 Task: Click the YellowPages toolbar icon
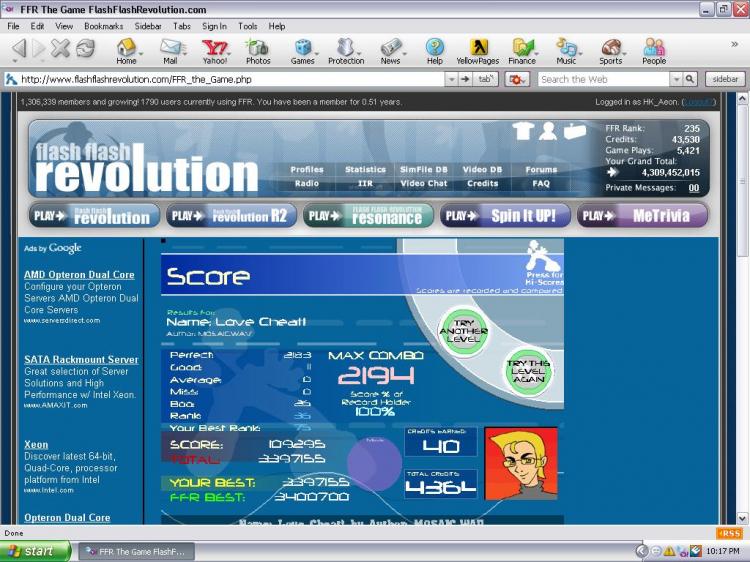[x=478, y=48]
